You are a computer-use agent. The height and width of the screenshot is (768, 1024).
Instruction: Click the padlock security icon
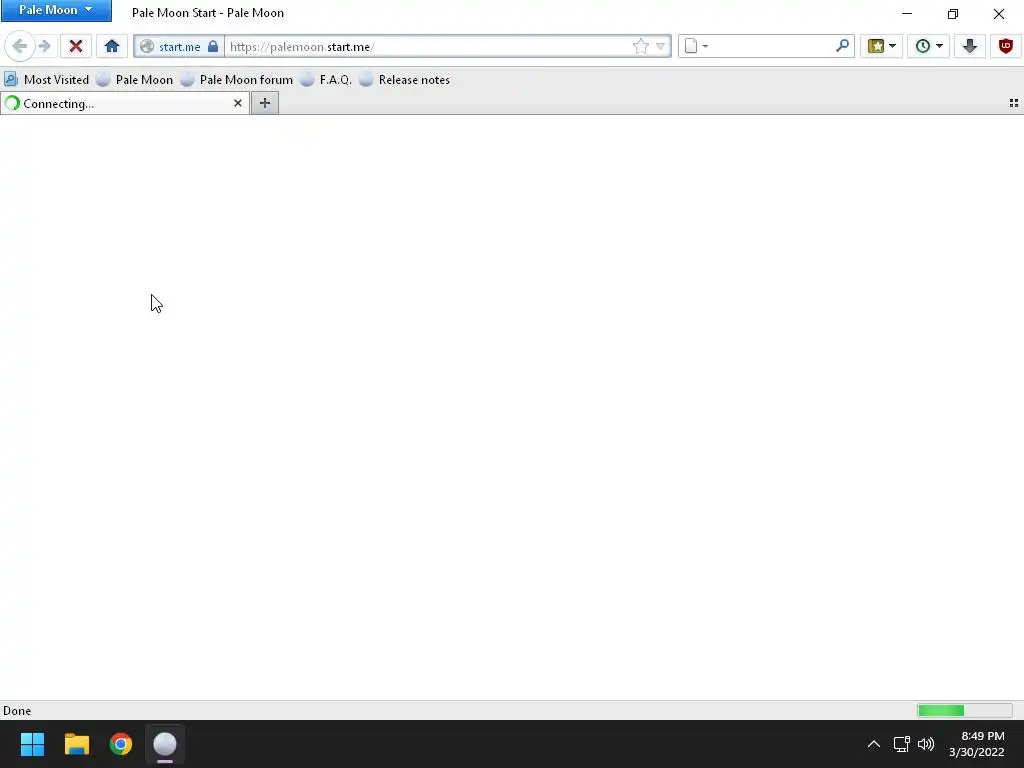click(213, 46)
